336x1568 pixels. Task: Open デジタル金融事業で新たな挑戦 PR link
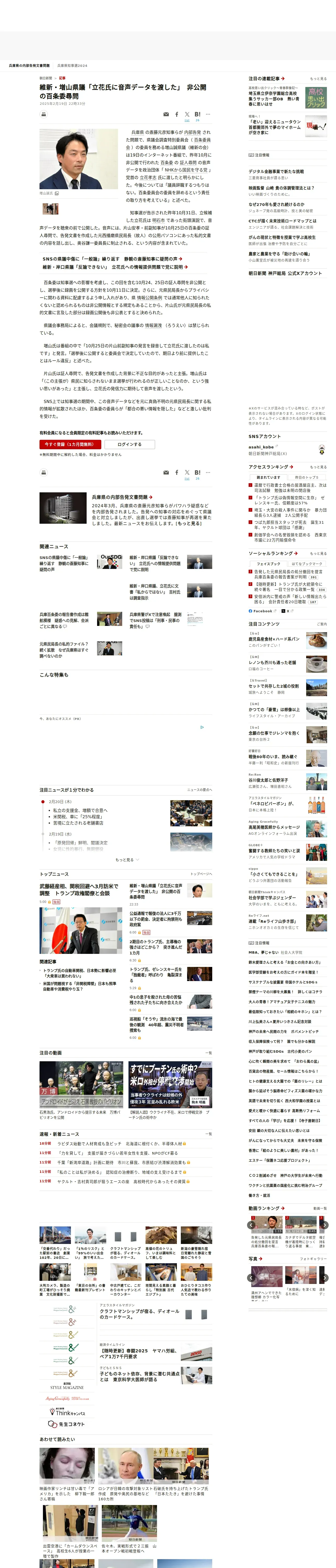click(x=276, y=172)
